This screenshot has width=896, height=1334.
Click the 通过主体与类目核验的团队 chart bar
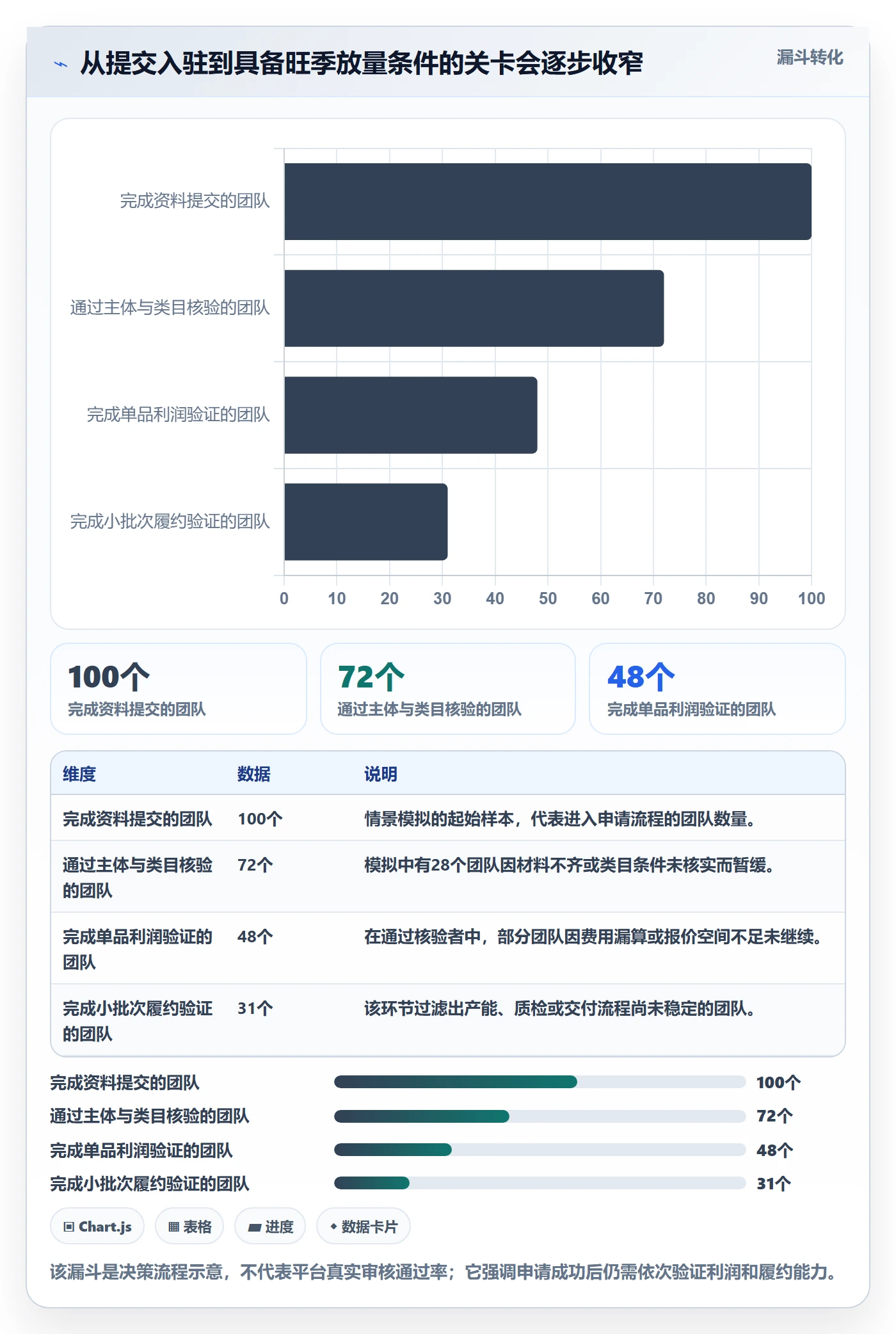click(474, 309)
